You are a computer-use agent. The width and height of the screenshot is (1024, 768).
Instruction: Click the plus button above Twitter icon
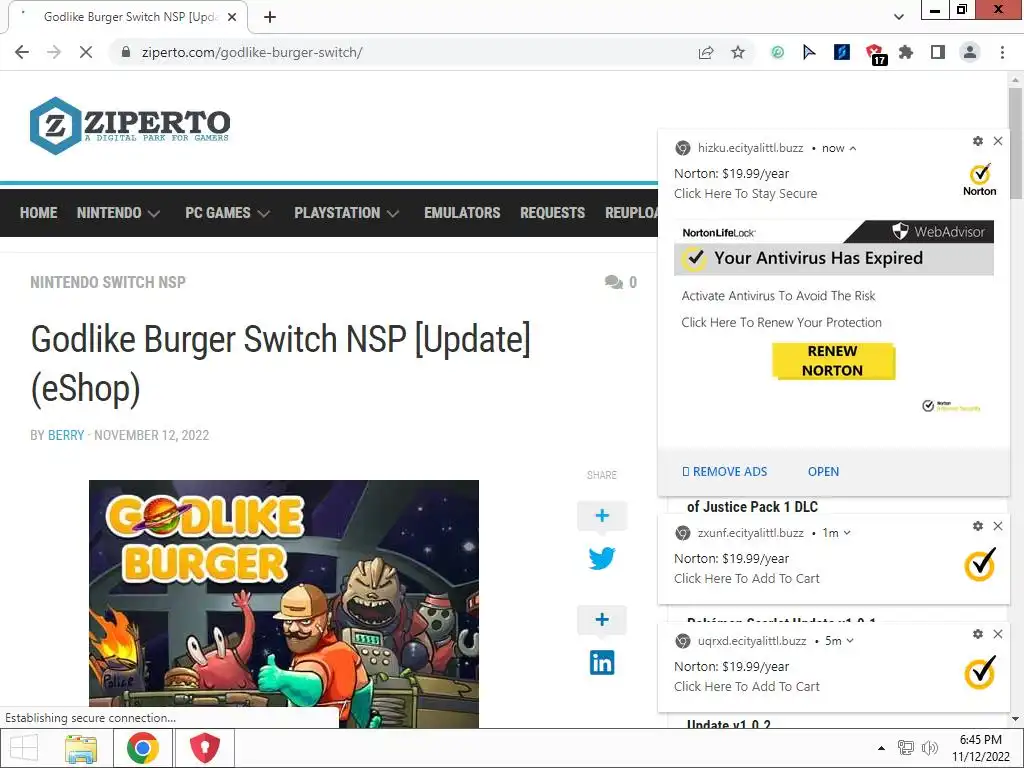point(602,516)
